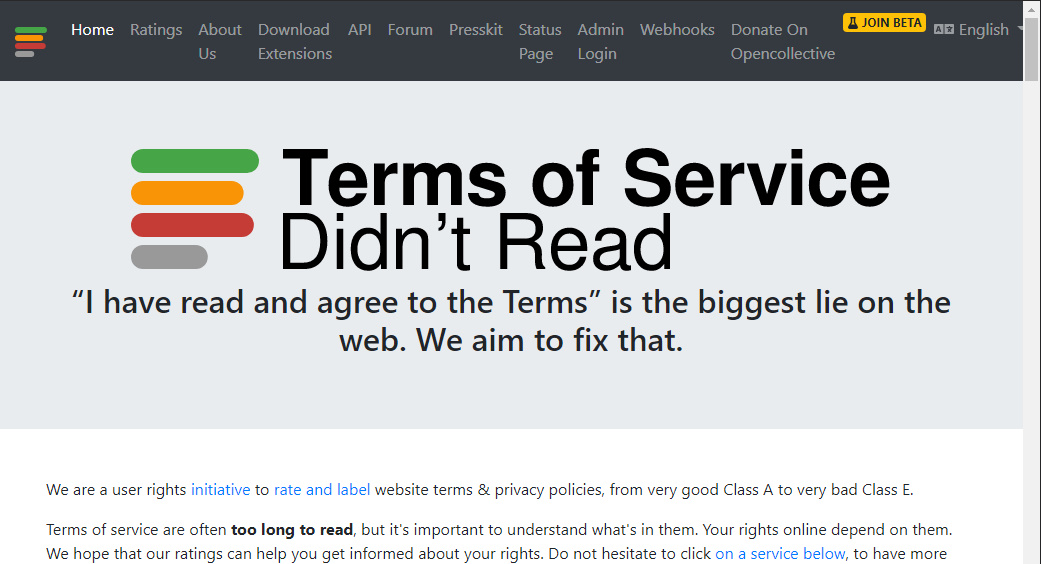Follow the 'initiative' link
This screenshot has height=564, width=1041.
coord(220,490)
